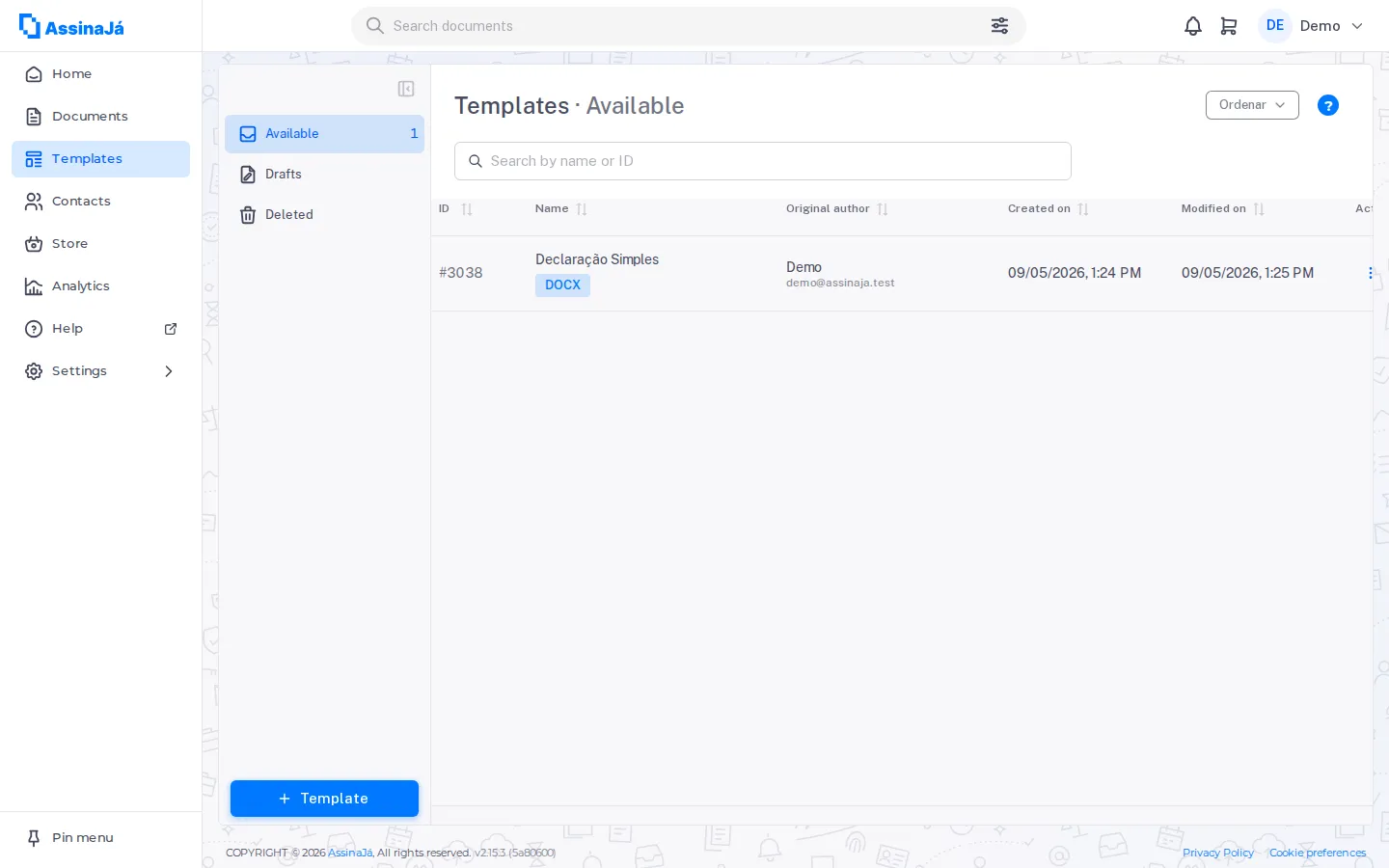The width and height of the screenshot is (1389, 868).
Task: Click the Declaração Simples template name
Action: pyautogui.click(x=597, y=259)
